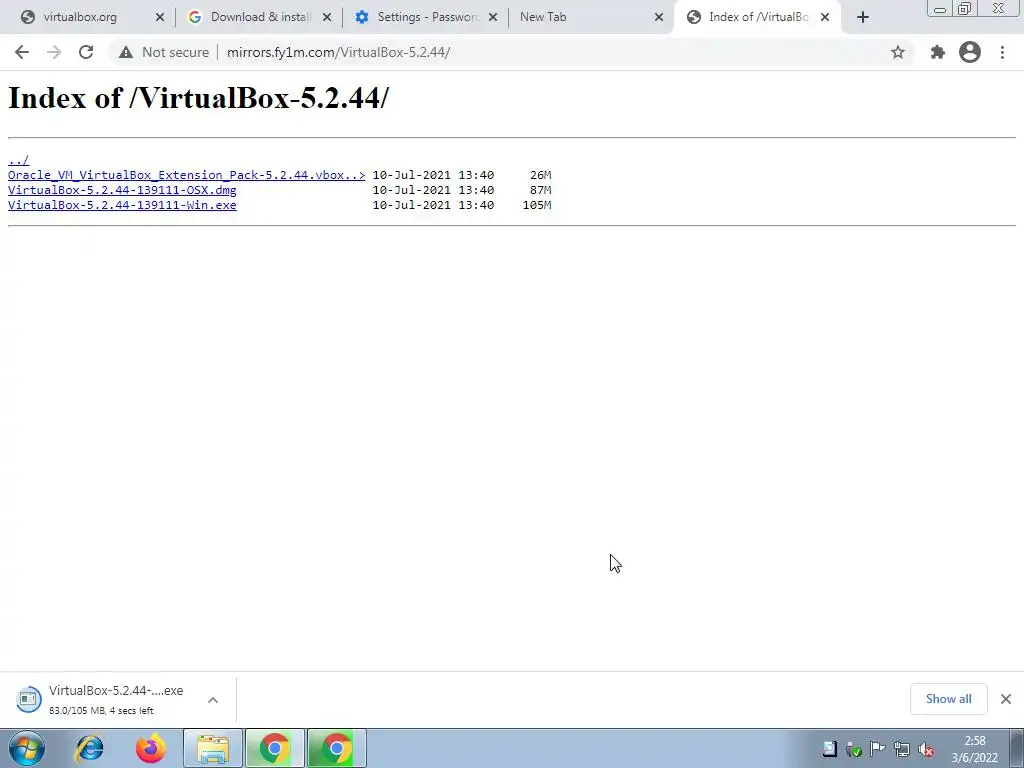The height and width of the screenshot is (768, 1024).
Task: Click the Index of /VirtualBox-5.2.44/ heading
Action: (199, 98)
